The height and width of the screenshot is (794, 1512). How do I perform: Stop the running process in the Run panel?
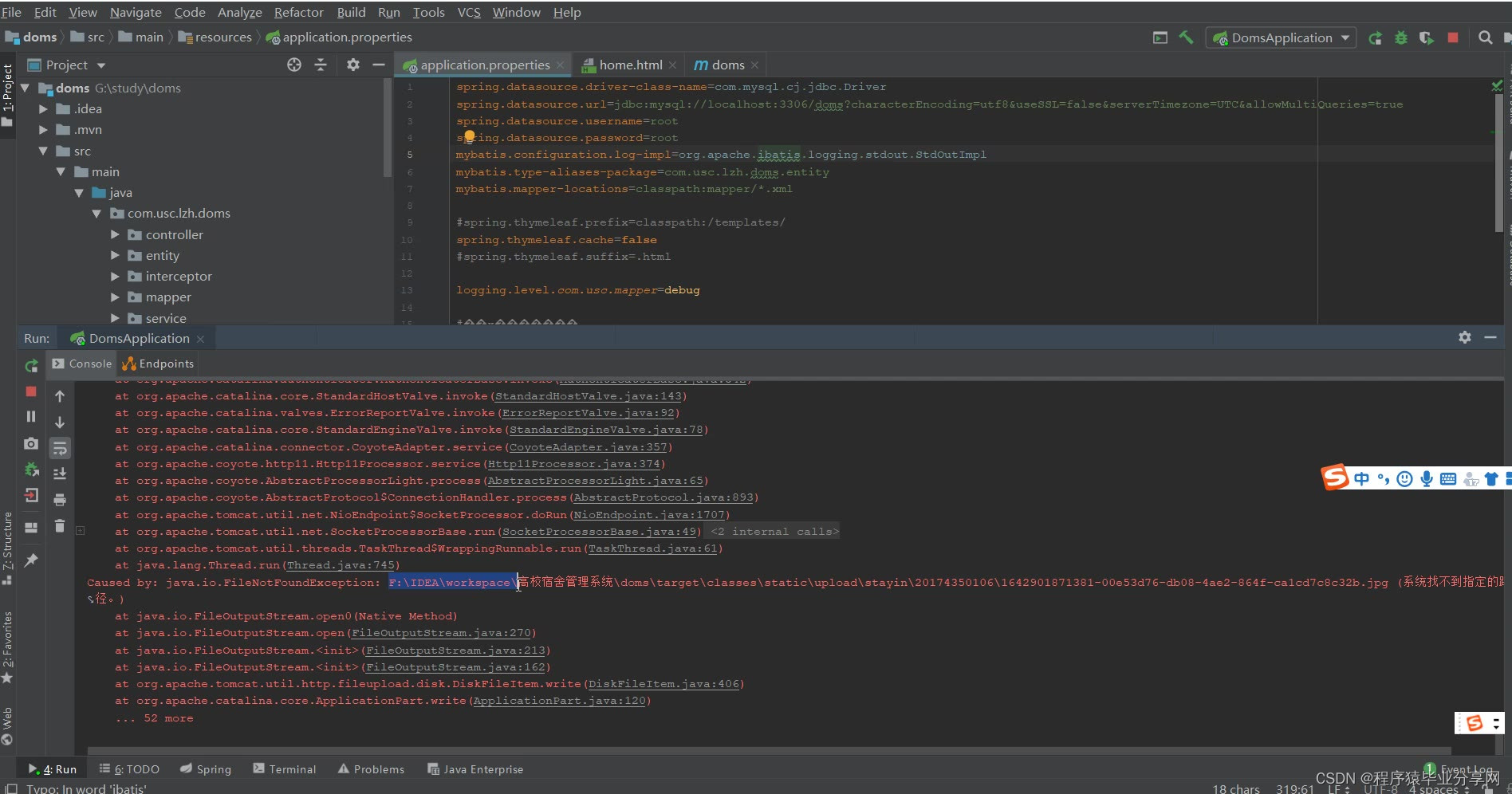31,391
